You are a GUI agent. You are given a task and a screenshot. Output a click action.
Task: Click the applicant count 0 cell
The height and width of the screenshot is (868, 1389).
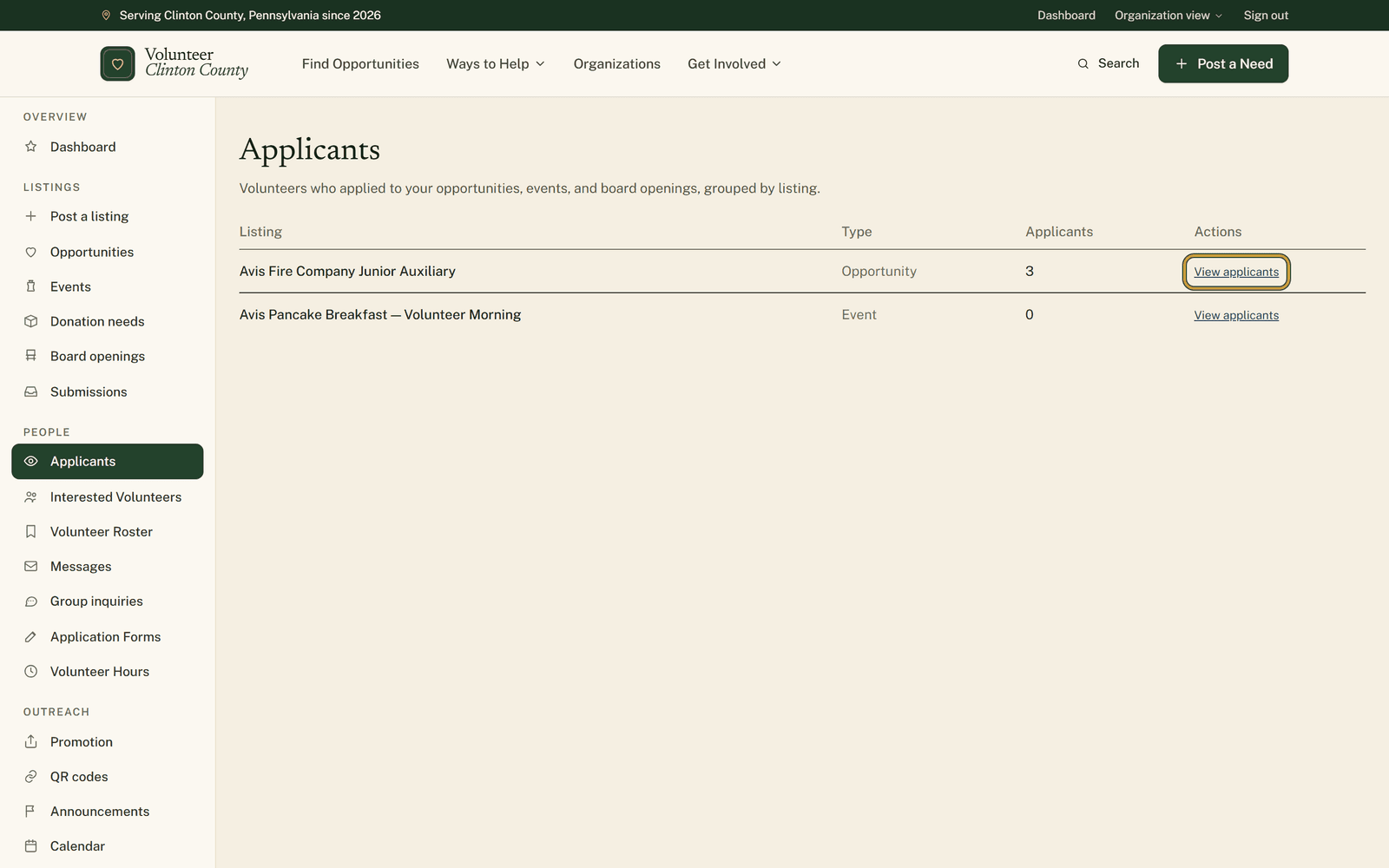coord(1030,314)
